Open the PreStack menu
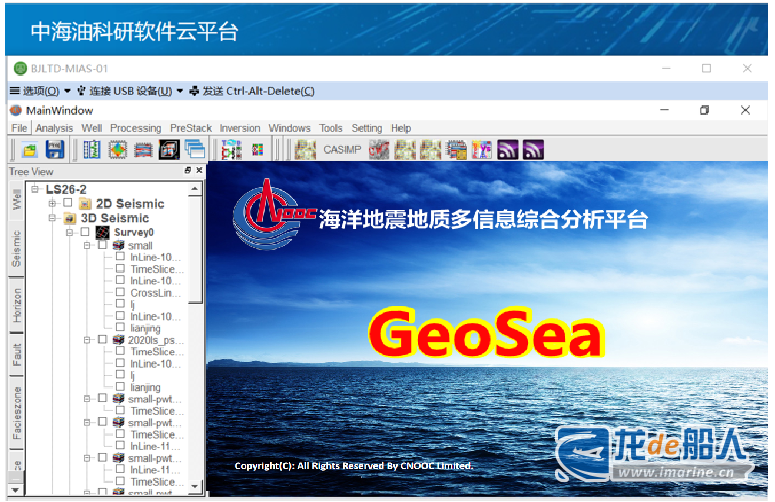Viewport: 775px width, 502px height. click(191, 128)
